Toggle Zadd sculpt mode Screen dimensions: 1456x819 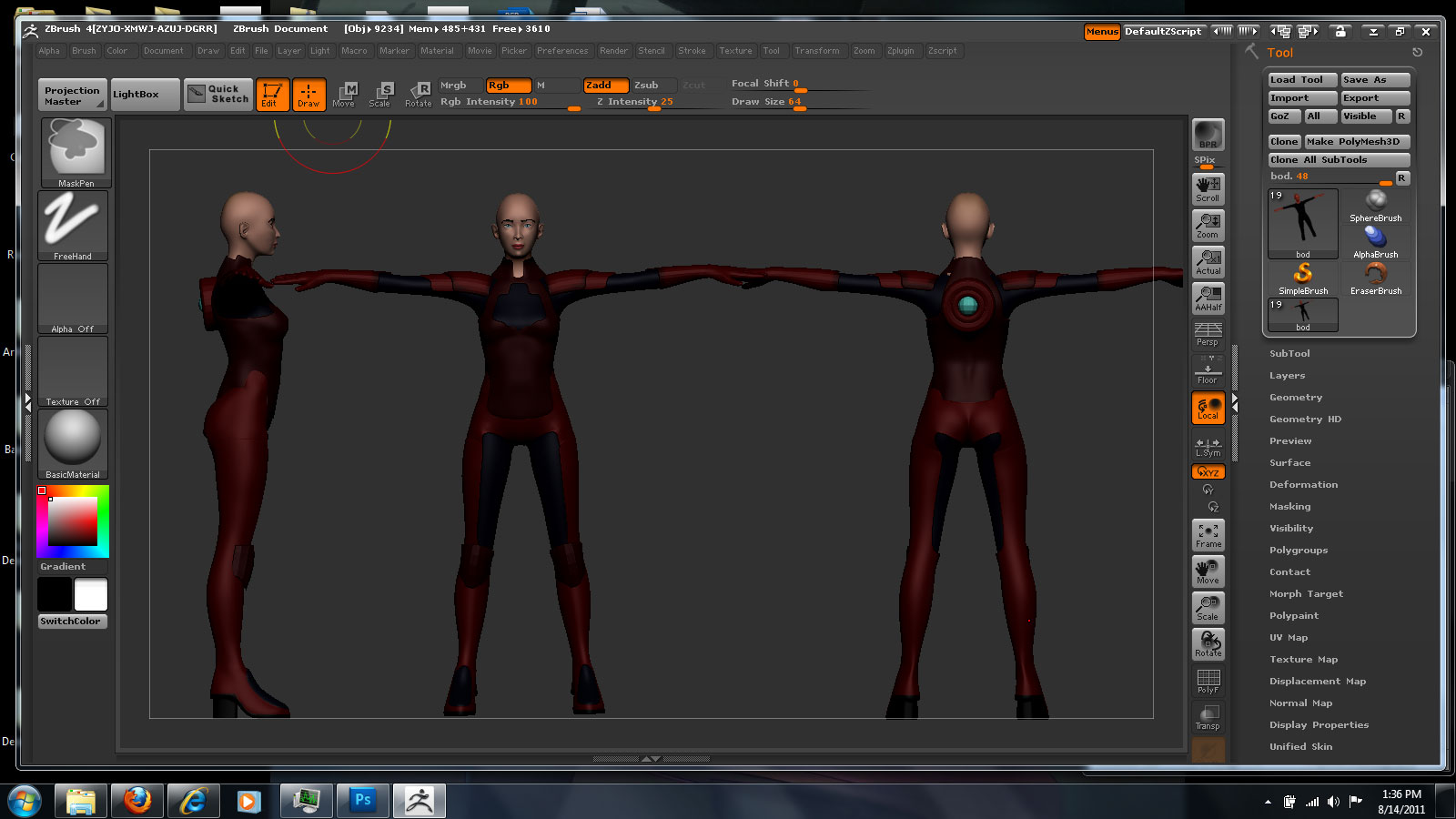(606, 85)
